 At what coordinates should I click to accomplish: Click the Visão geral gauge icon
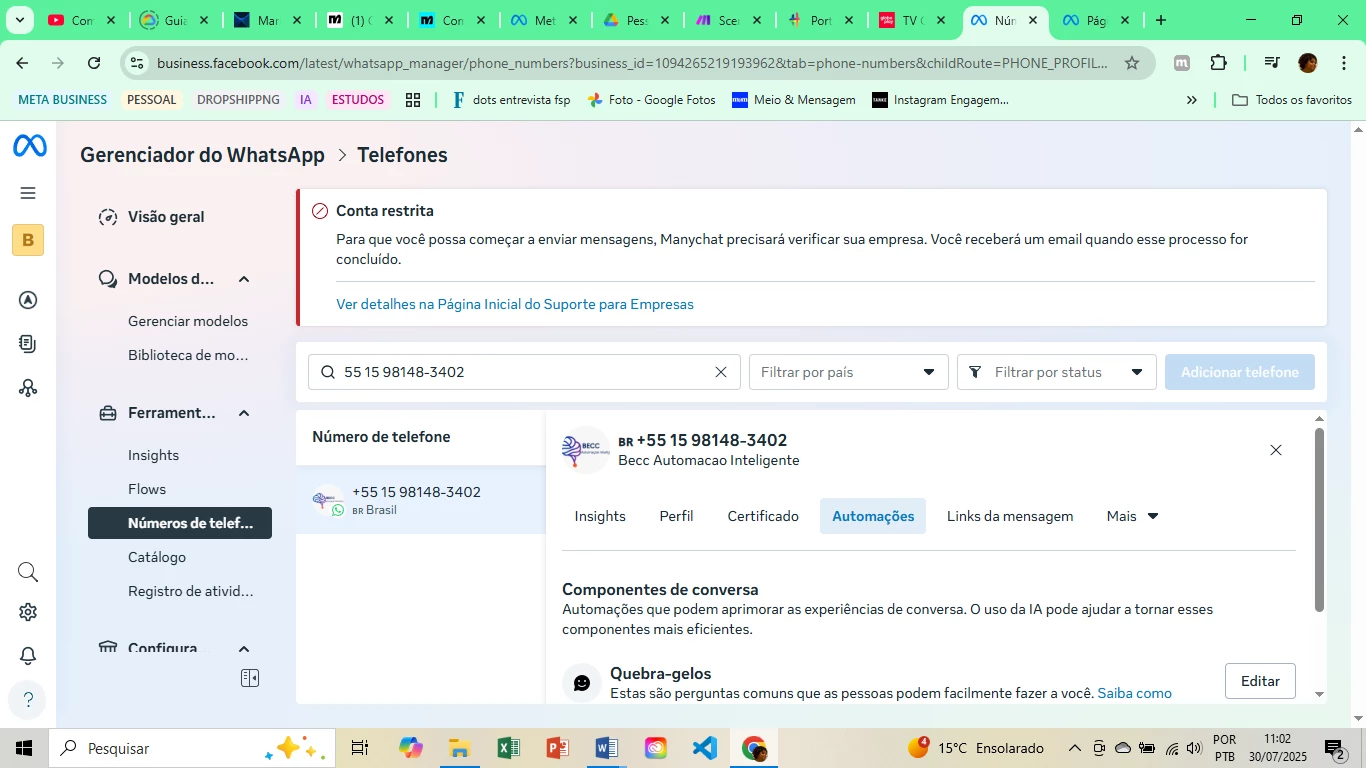coord(108,217)
